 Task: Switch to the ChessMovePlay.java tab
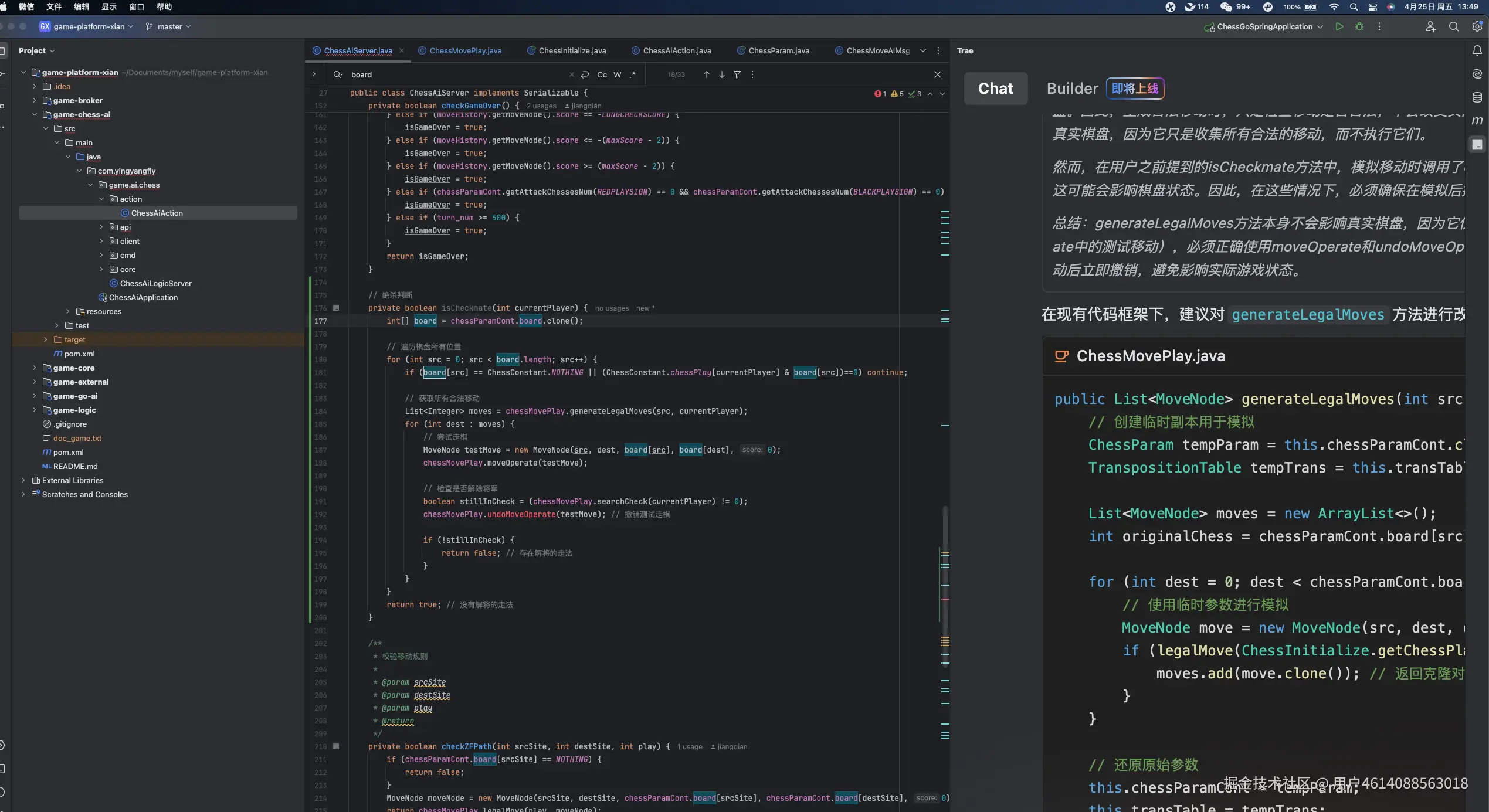coord(465,50)
